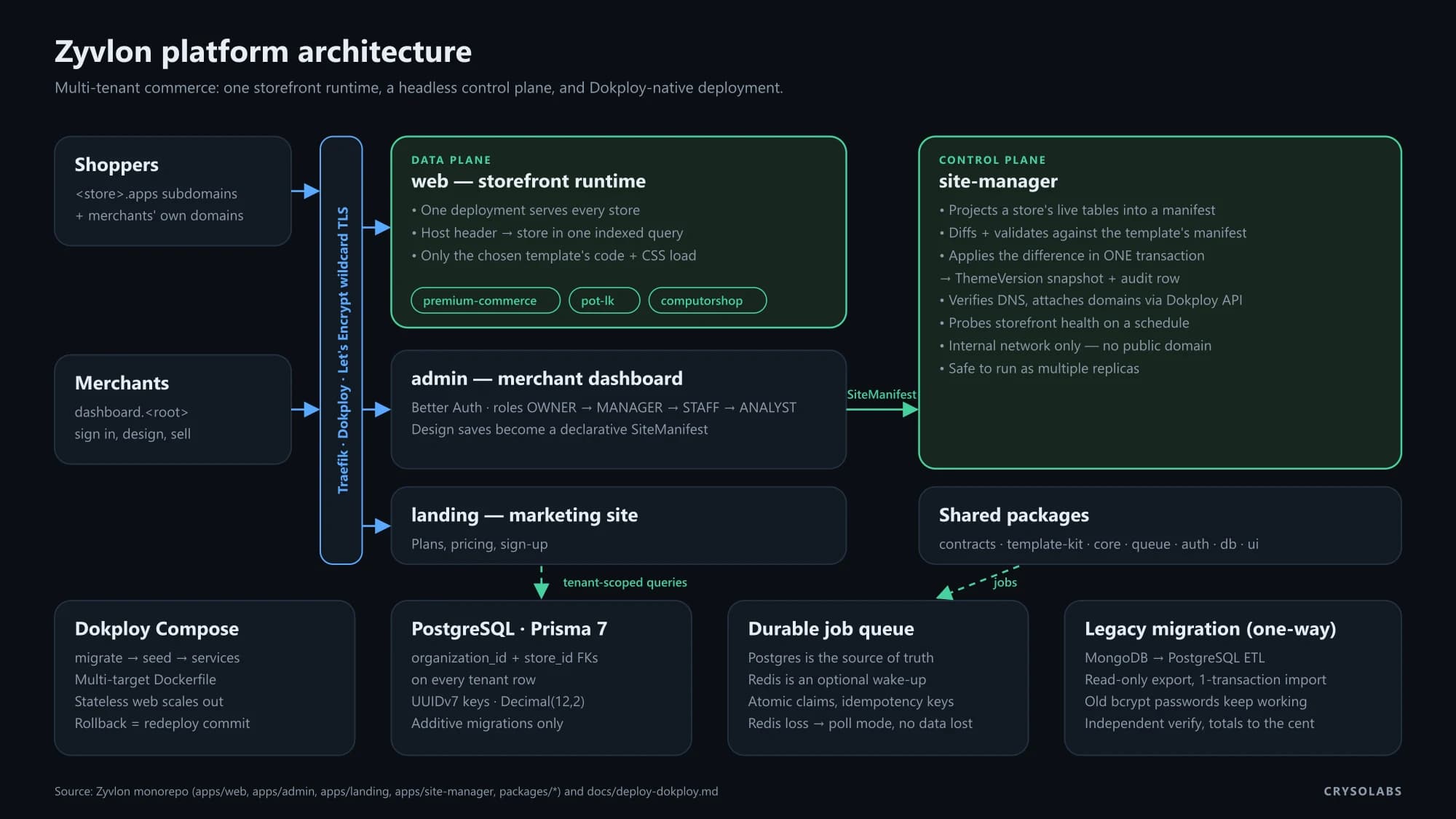Select the Merchants box heading
Screen dimensions: 1456x819
click(122, 383)
